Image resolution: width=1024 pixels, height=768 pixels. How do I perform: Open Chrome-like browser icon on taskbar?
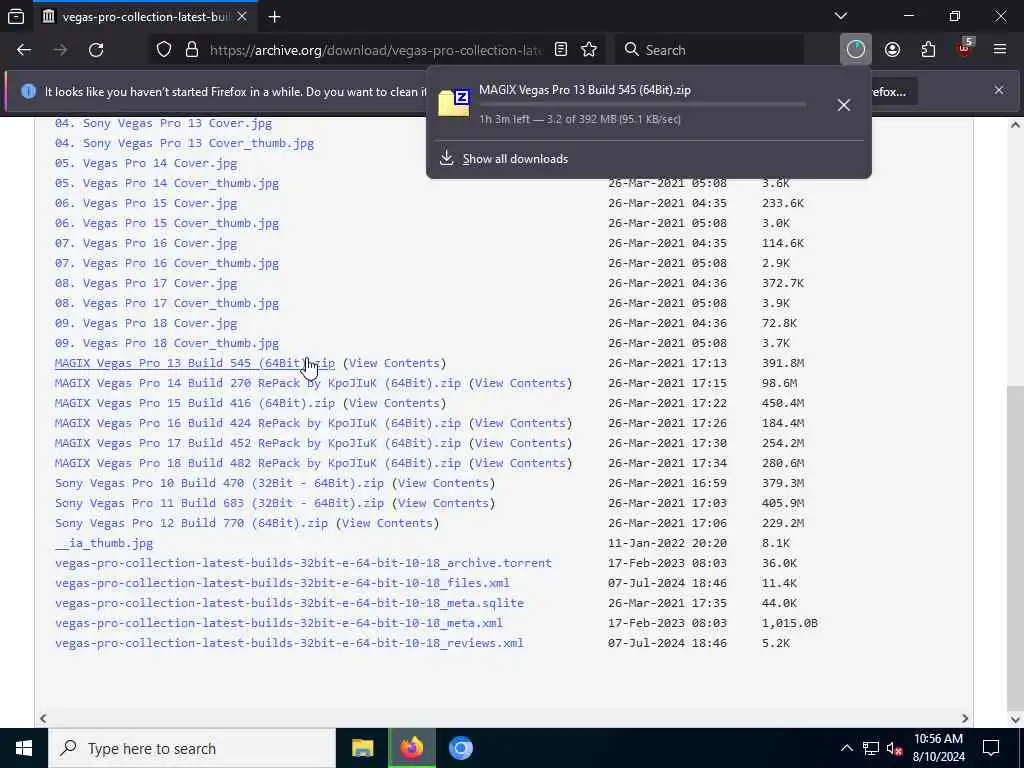(460, 748)
